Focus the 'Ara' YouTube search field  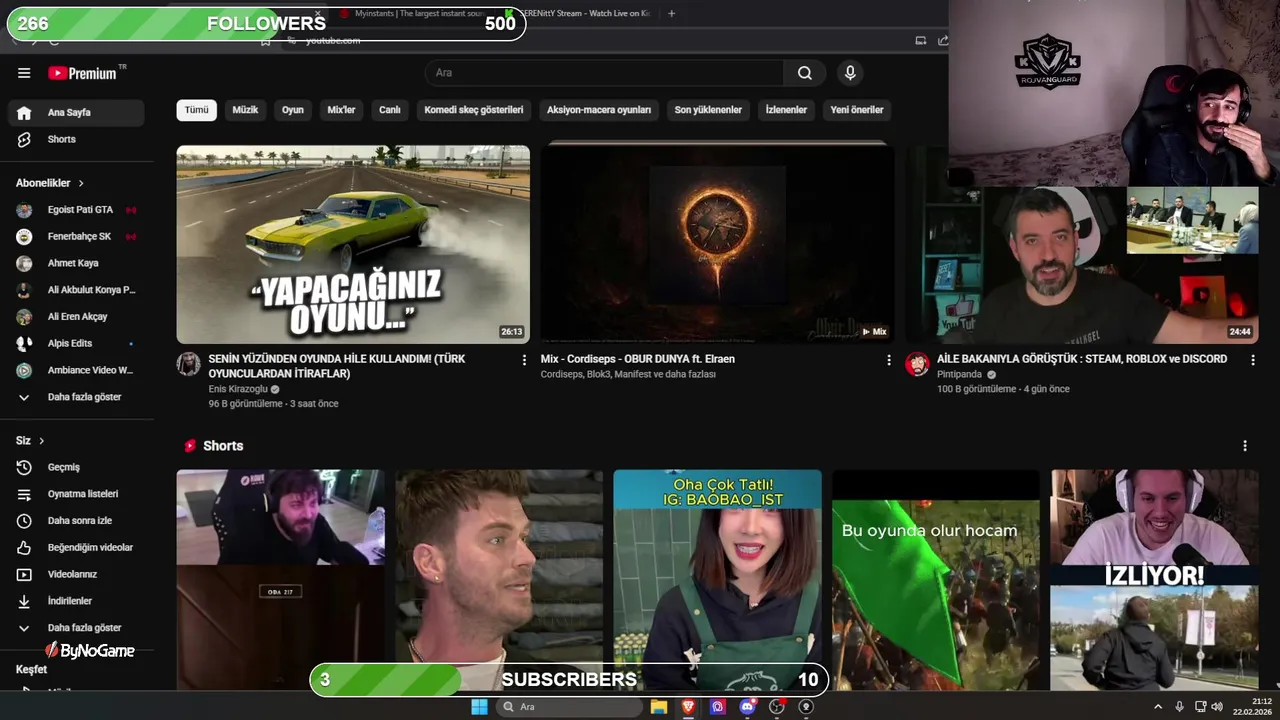(x=605, y=73)
